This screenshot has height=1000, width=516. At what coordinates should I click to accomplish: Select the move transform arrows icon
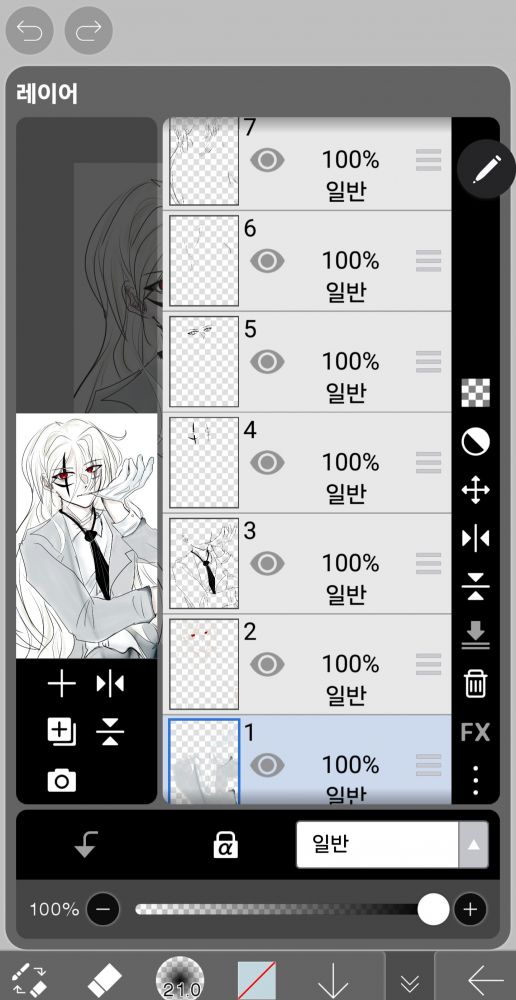pos(475,491)
